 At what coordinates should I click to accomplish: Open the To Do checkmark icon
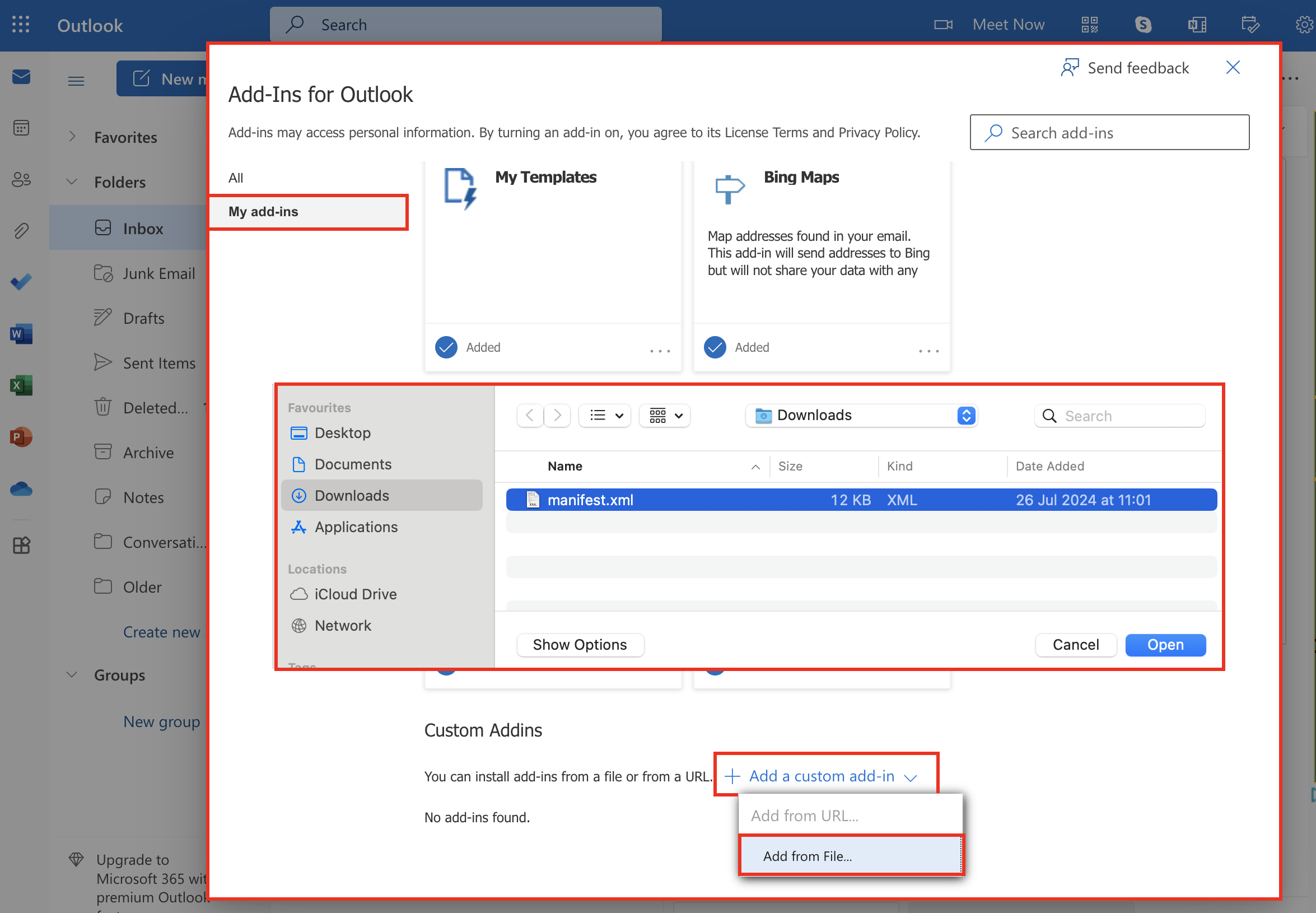21,282
